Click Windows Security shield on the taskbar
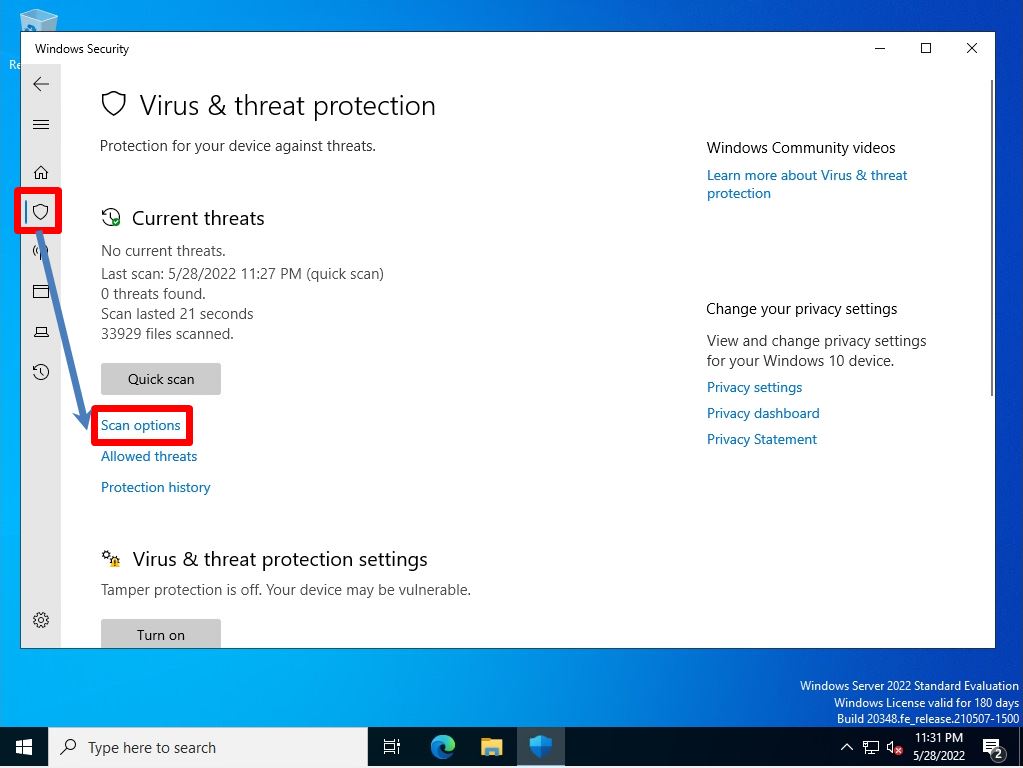This screenshot has height=768, width=1023. [x=540, y=747]
